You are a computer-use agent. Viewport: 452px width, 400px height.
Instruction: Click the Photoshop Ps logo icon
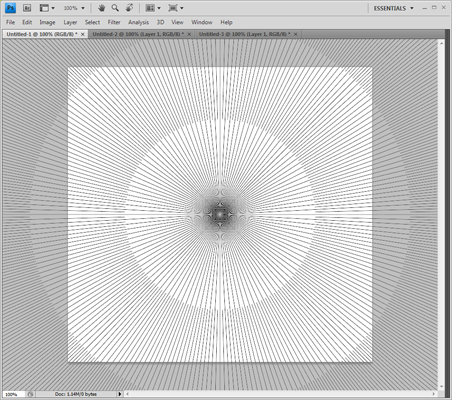[x=11, y=8]
